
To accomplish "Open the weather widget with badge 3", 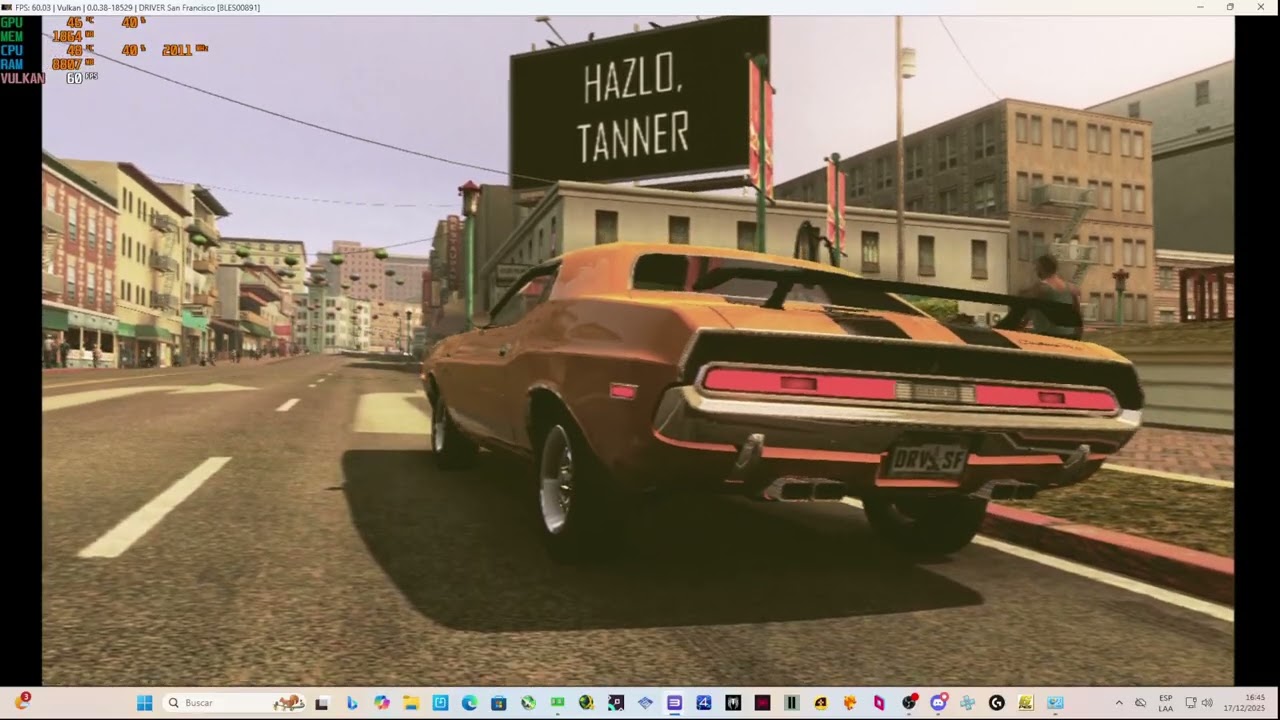I will tap(22, 702).
